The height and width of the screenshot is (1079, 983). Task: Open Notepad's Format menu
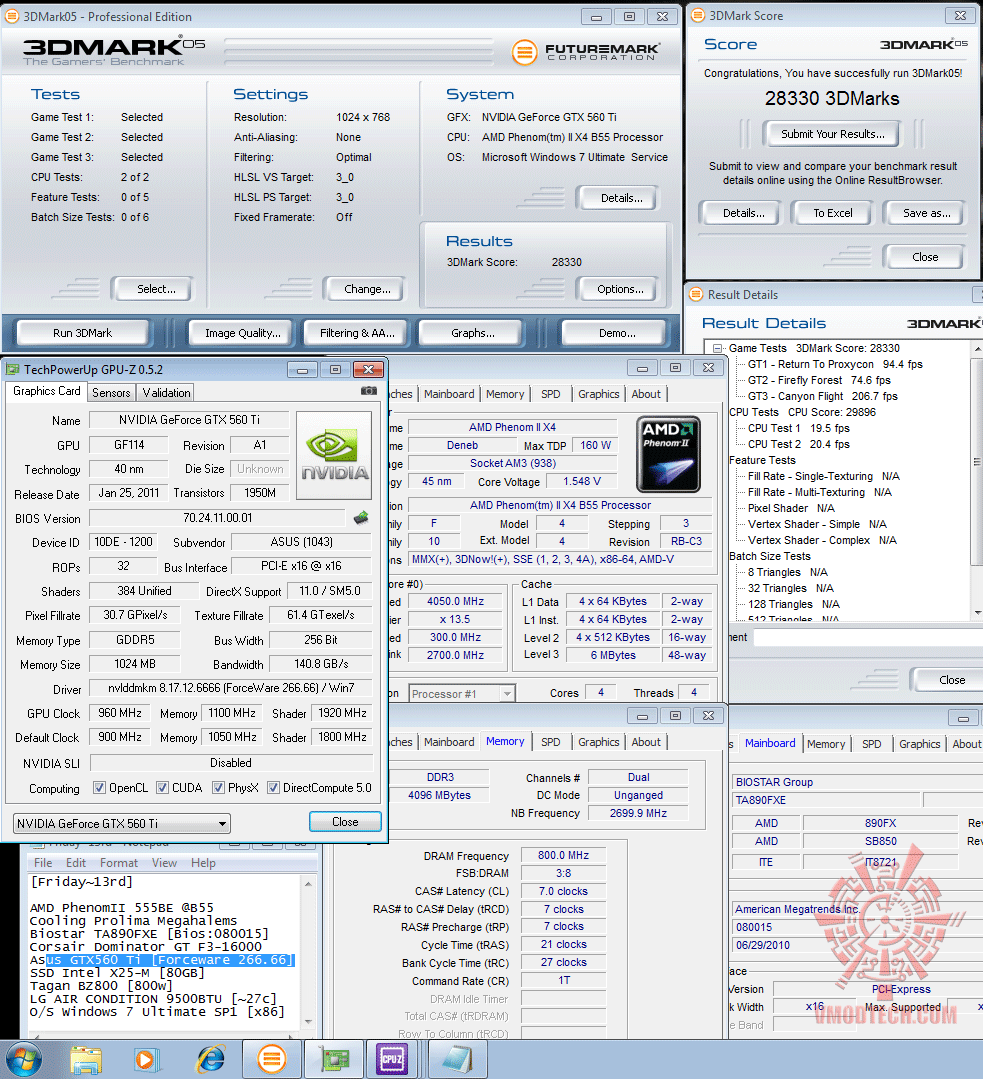[x=118, y=863]
